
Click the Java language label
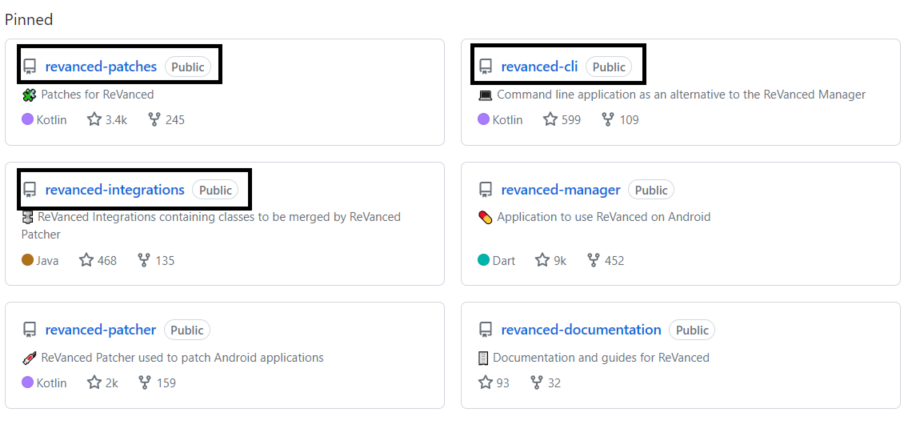click(x=48, y=260)
